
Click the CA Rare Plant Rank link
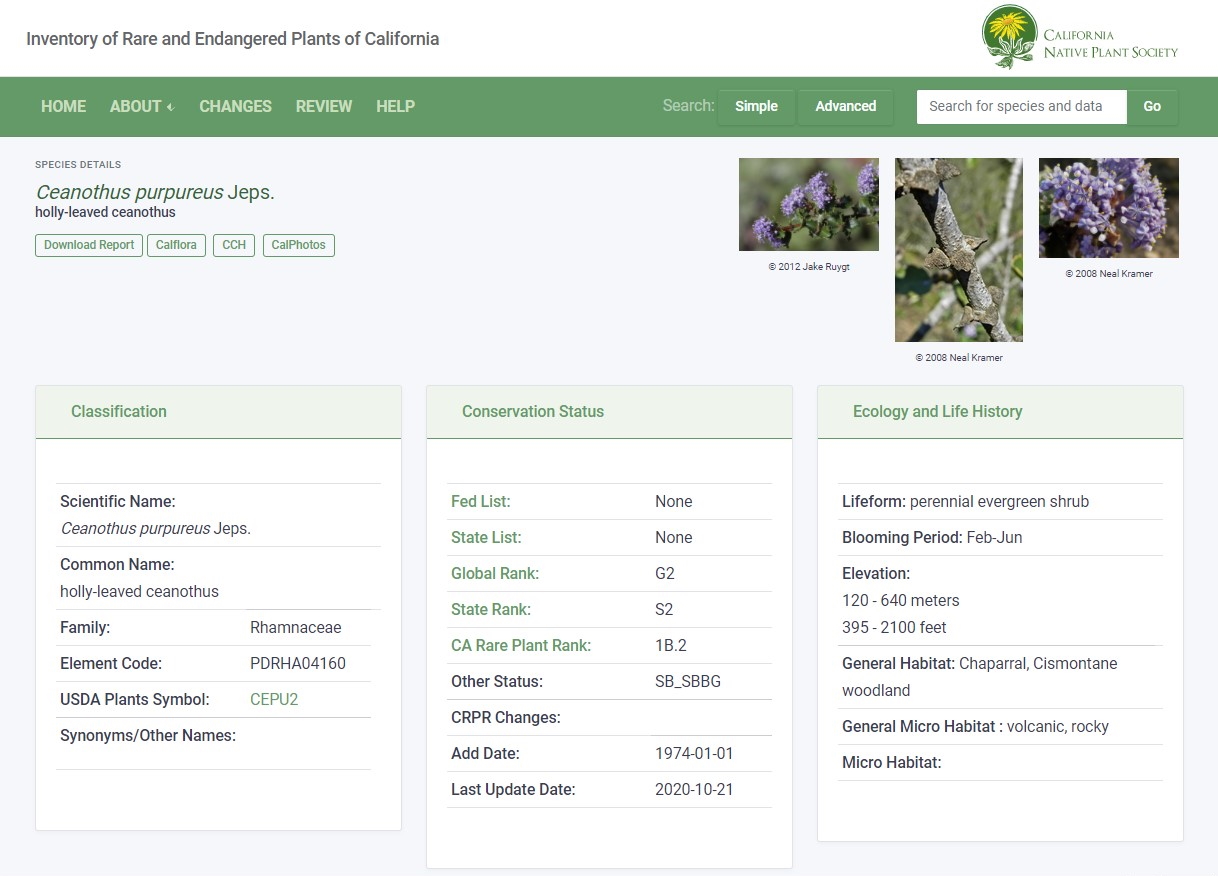pyautogui.click(x=521, y=645)
